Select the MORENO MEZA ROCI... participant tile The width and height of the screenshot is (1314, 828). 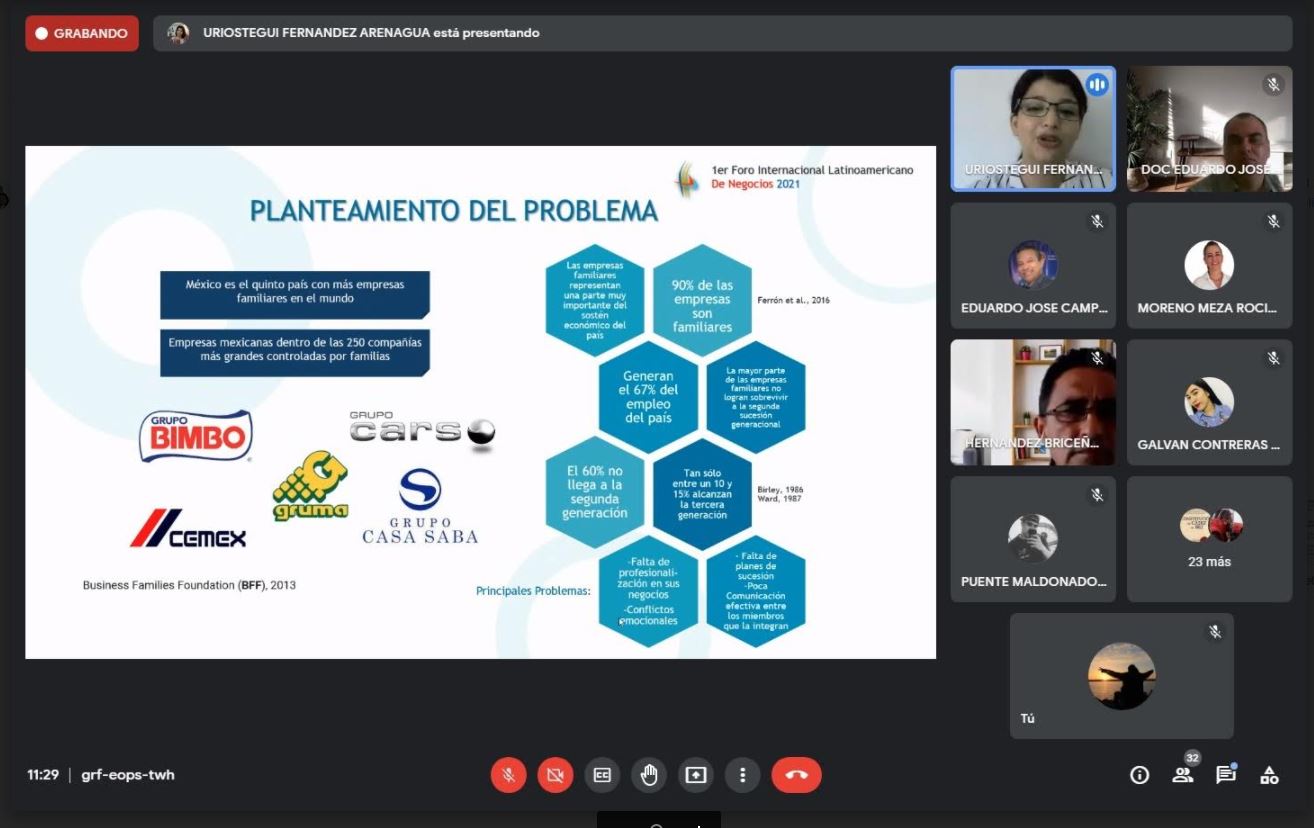1209,266
